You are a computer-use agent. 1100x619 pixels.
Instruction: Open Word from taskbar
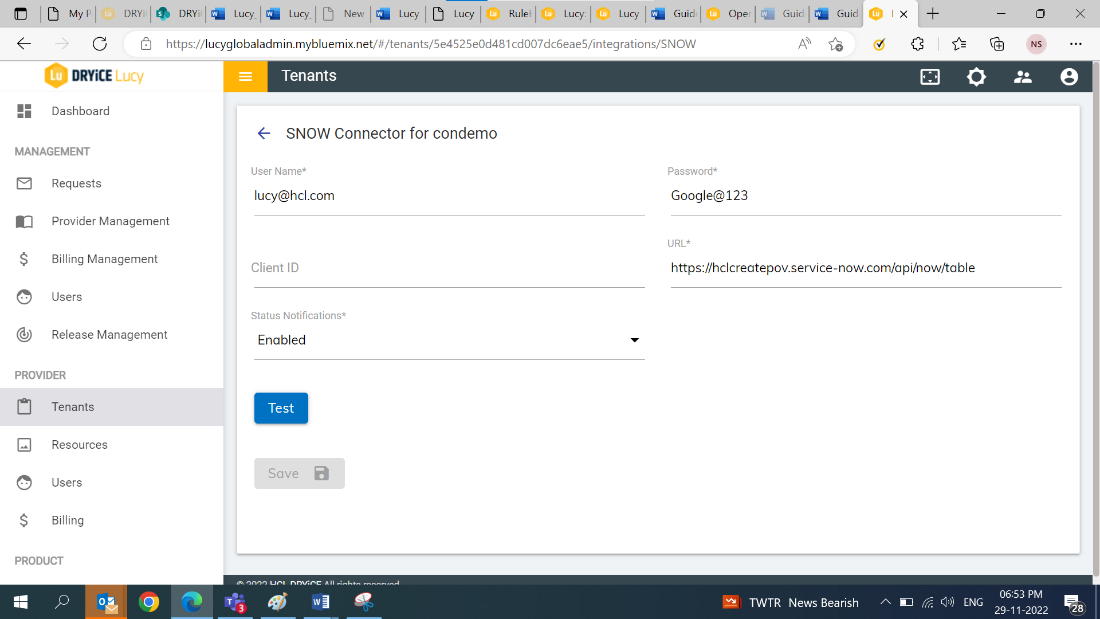[x=321, y=602]
